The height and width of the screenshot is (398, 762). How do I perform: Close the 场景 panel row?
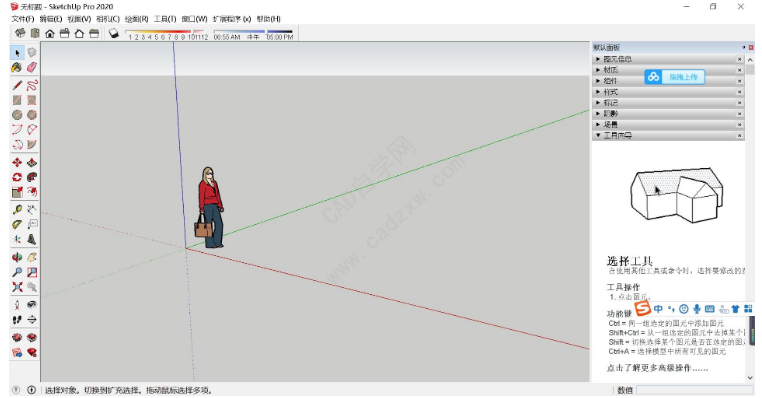point(740,124)
